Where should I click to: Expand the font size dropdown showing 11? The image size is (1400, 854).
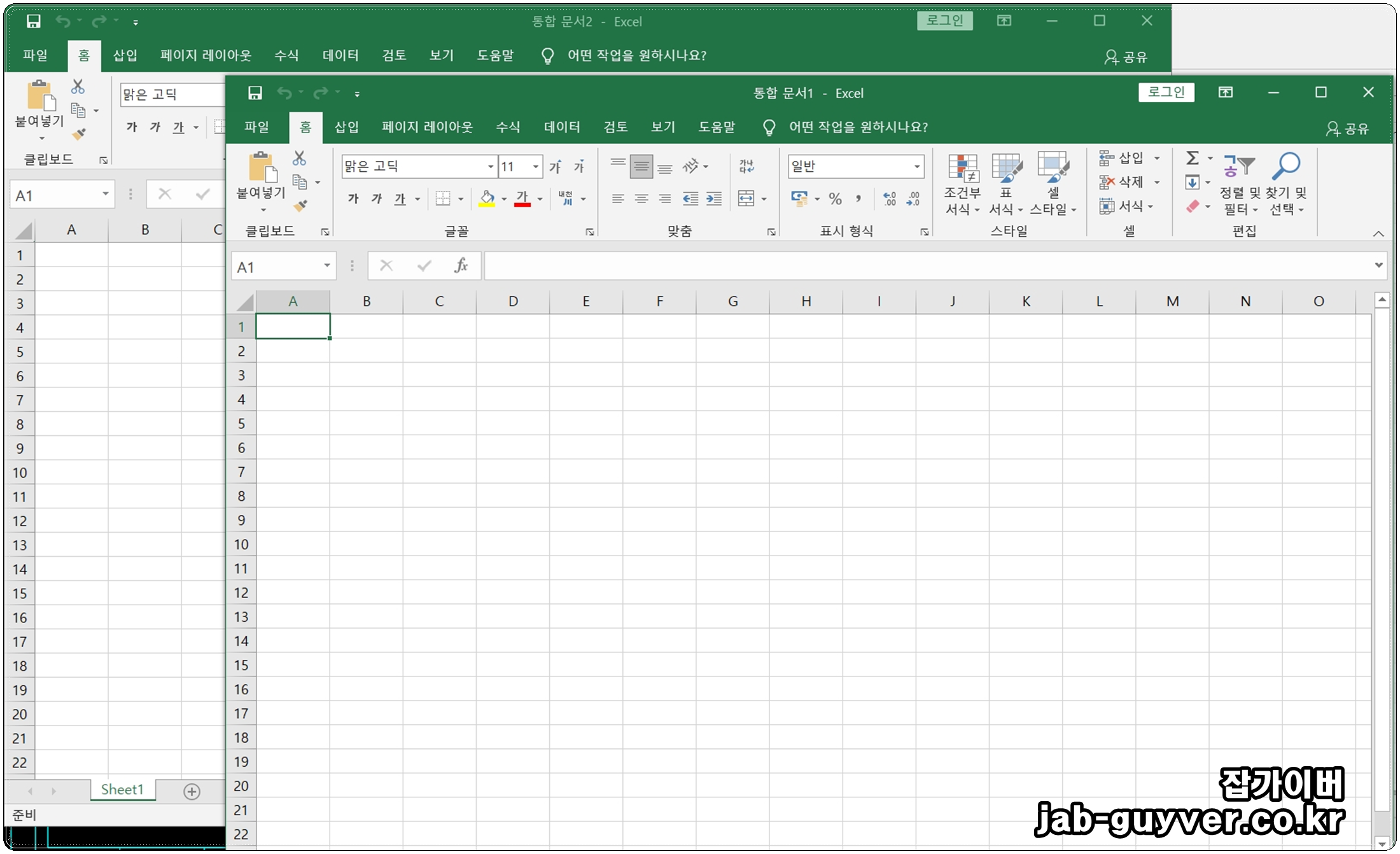pyautogui.click(x=536, y=167)
